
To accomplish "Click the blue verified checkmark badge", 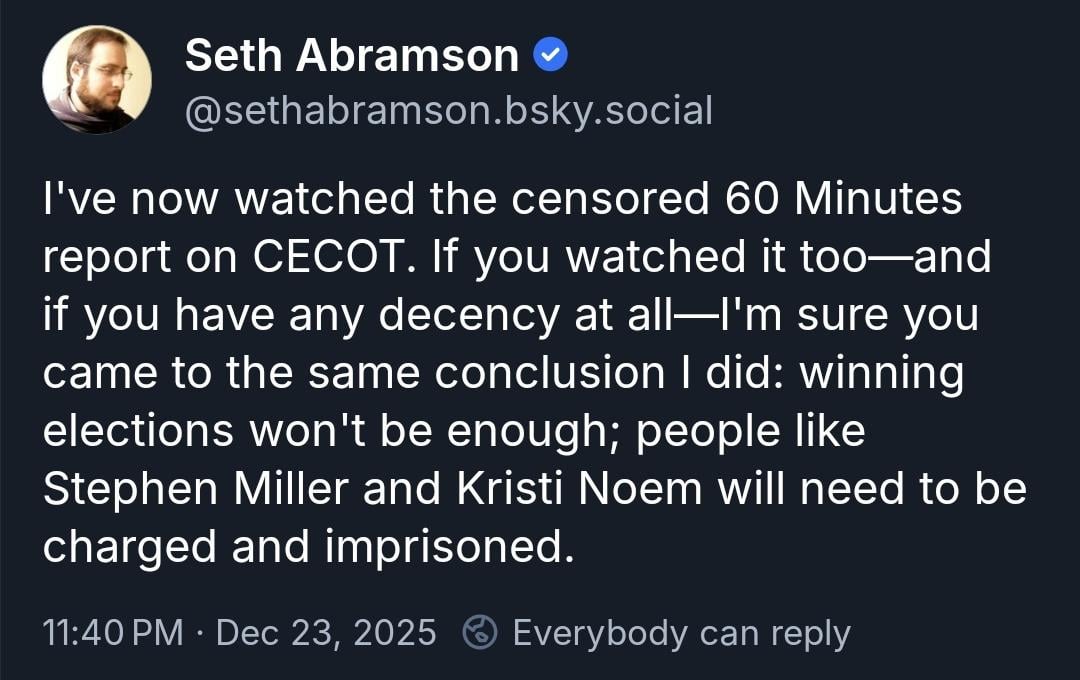I will tap(551, 57).
